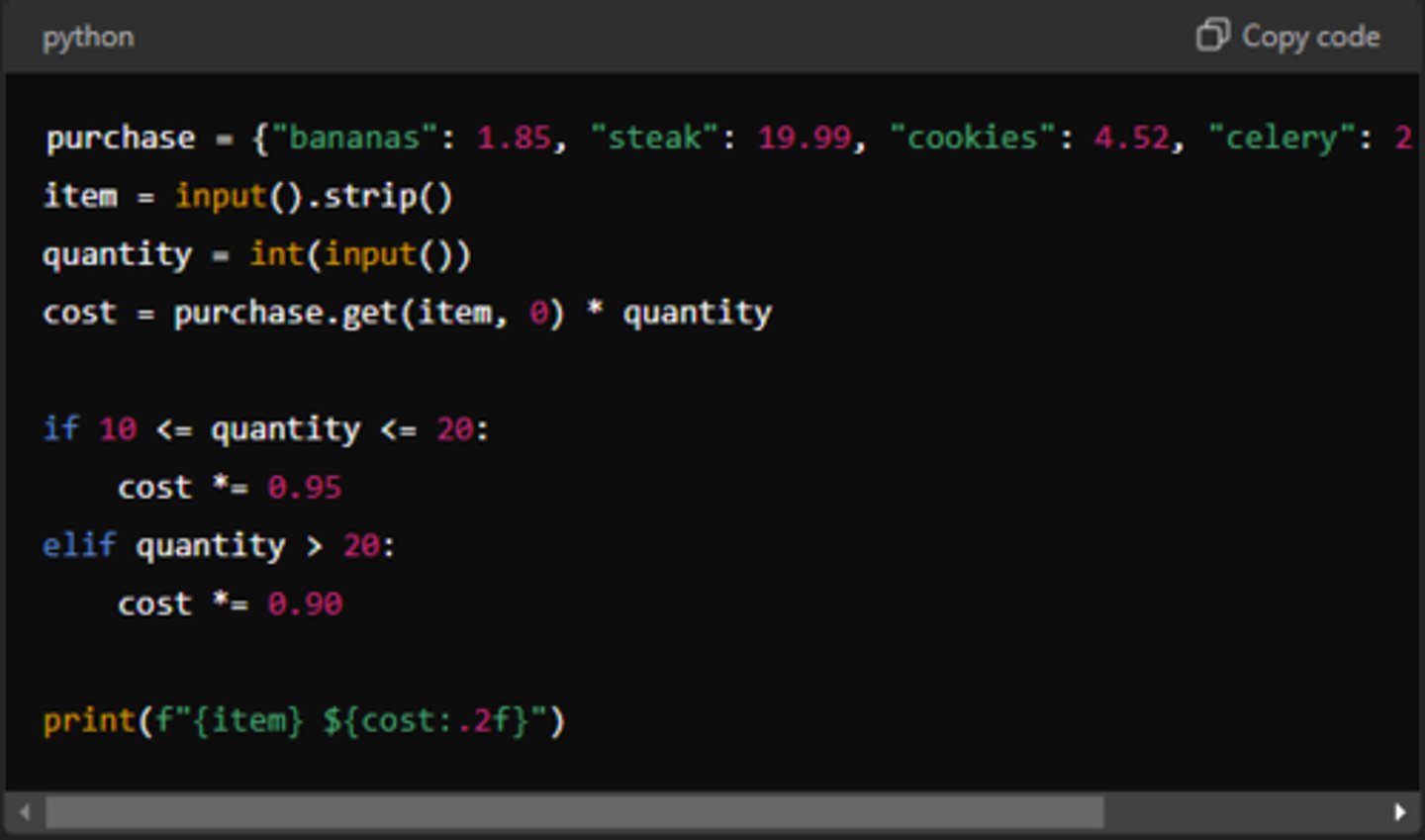
Task: Click the elif keyword
Action: 79,545
